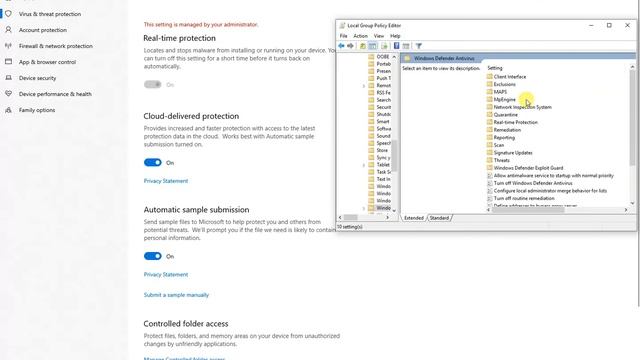Open the Action menu

[360, 36]
